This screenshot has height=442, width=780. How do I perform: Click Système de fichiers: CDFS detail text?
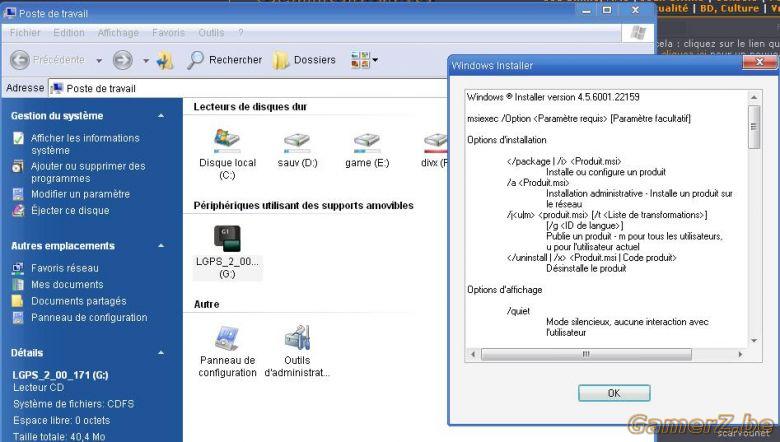point(74,404)
